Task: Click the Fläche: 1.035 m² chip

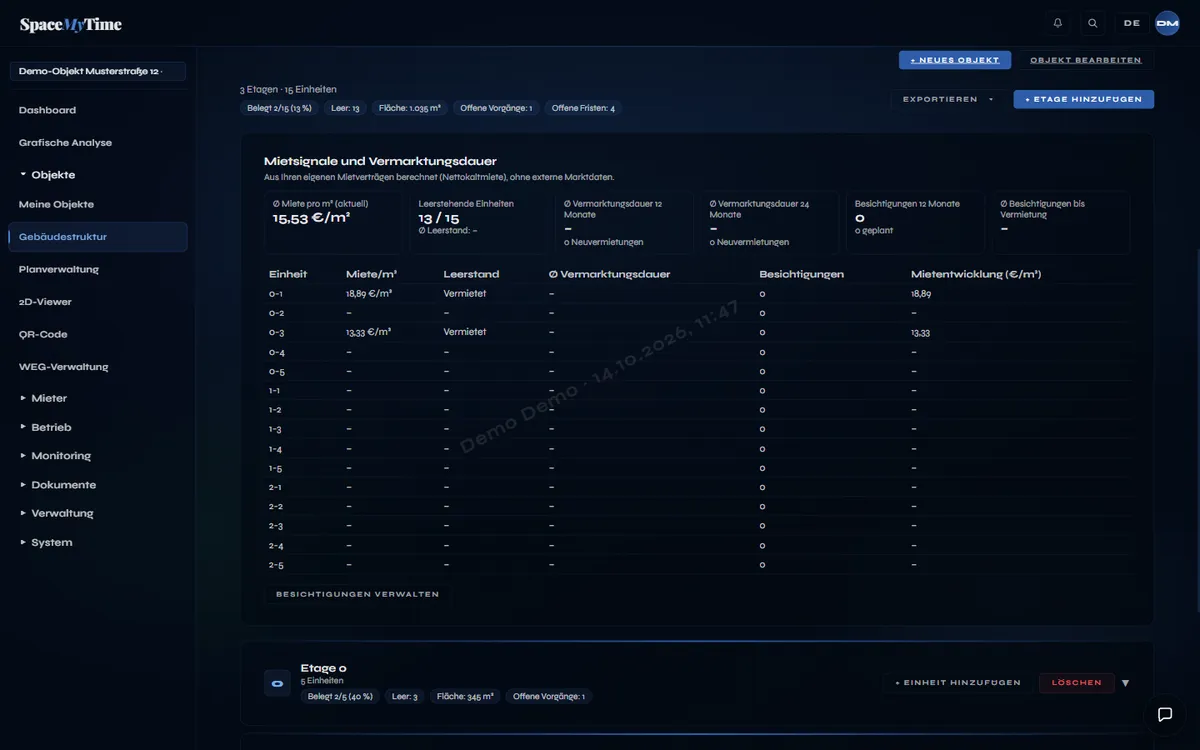Action: pyautogui.click(x=410, y=108)
